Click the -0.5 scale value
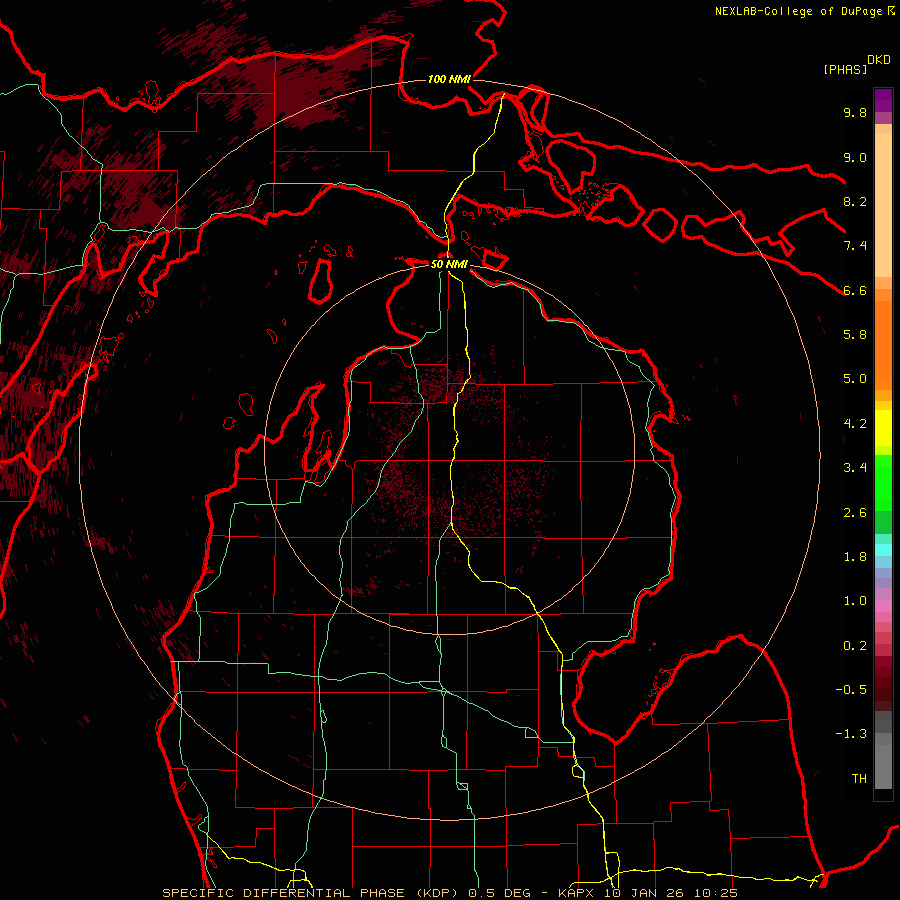 click(851, 690)
